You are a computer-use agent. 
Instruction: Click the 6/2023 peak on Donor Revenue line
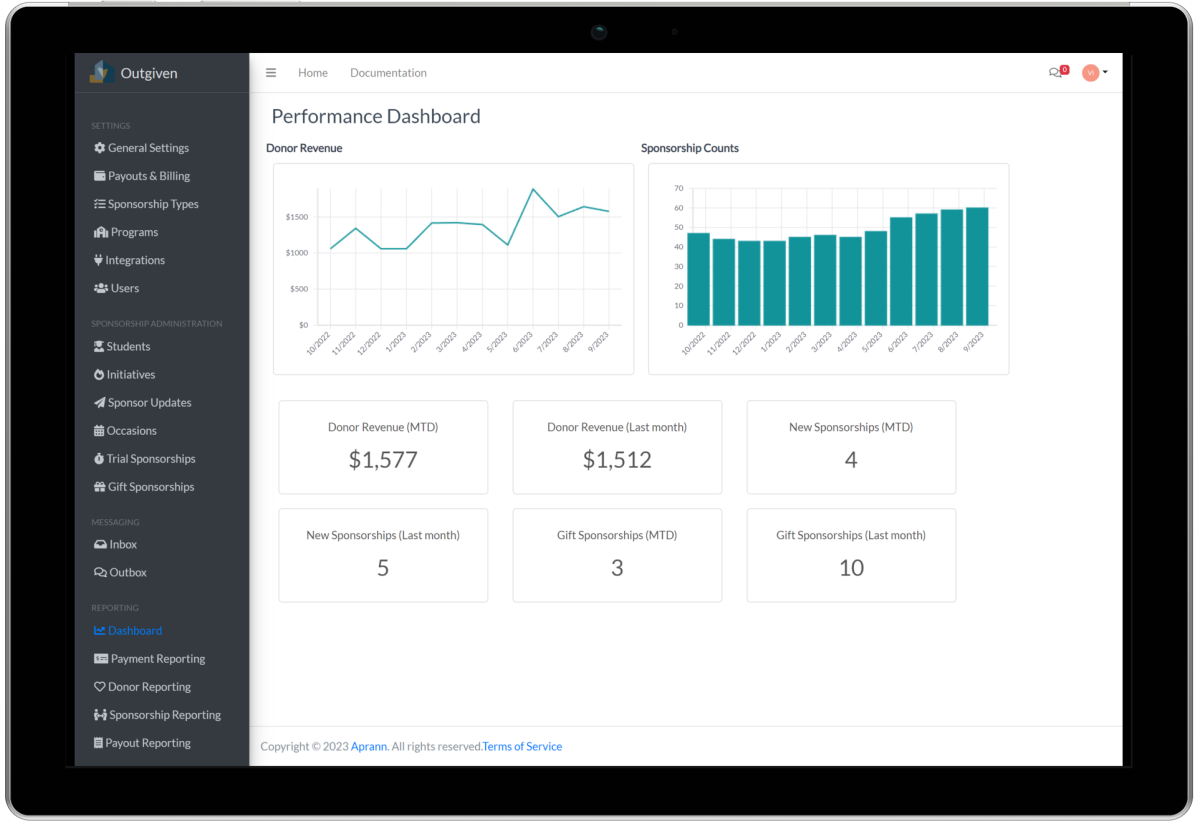coord(533,189)
